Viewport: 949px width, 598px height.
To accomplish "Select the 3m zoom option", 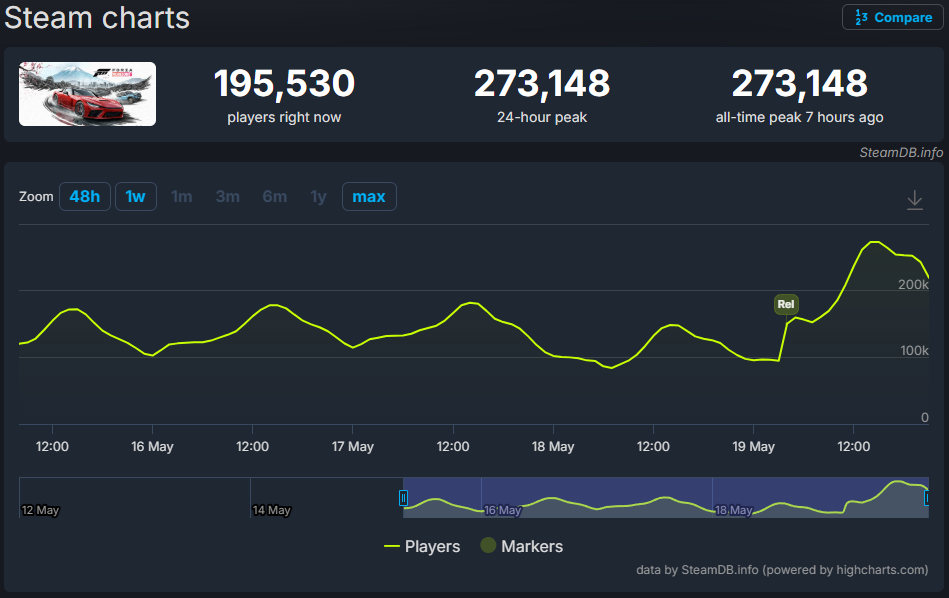I will point(228,197).
